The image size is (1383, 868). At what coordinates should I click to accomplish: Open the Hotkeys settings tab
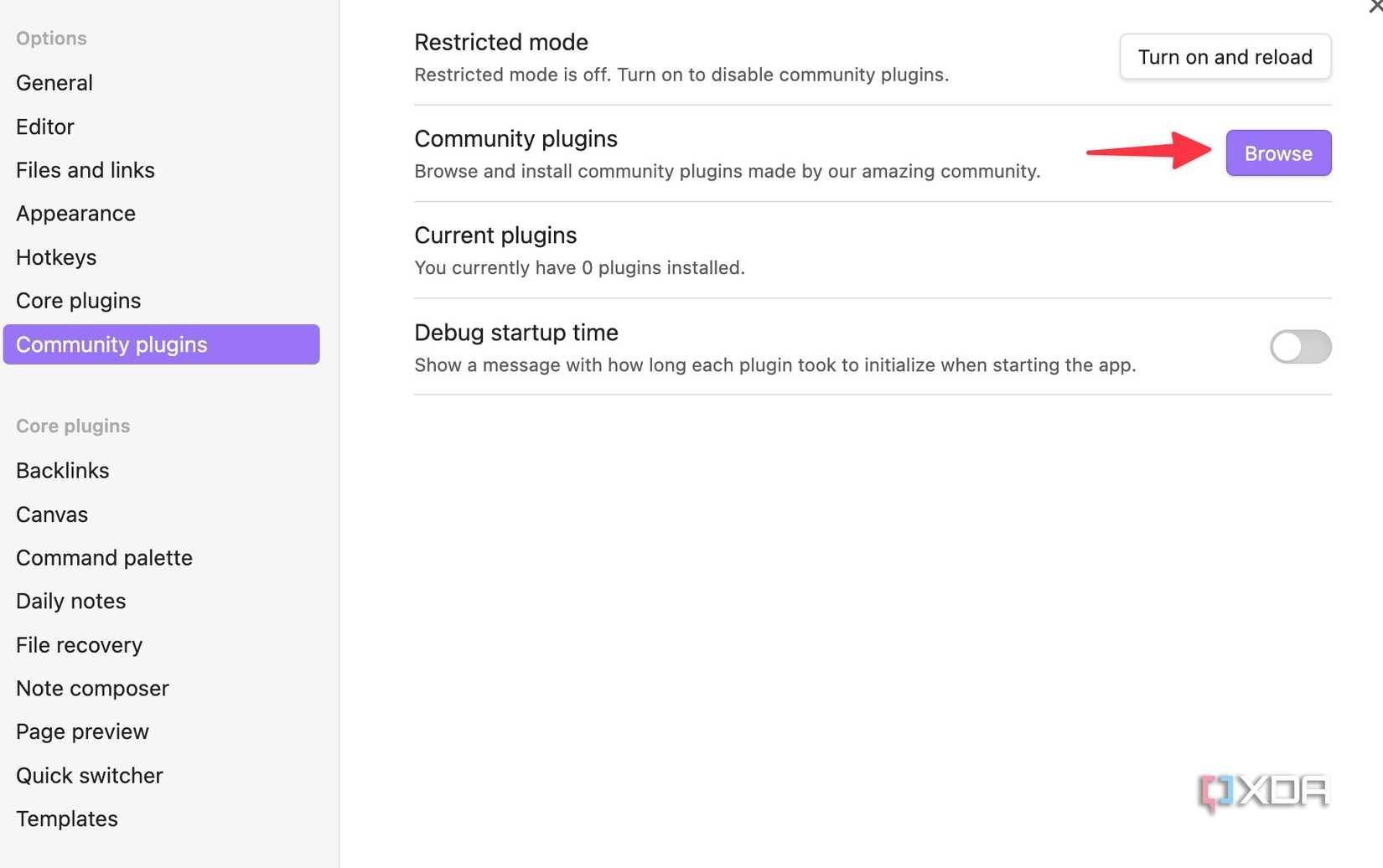coord(56,257)
